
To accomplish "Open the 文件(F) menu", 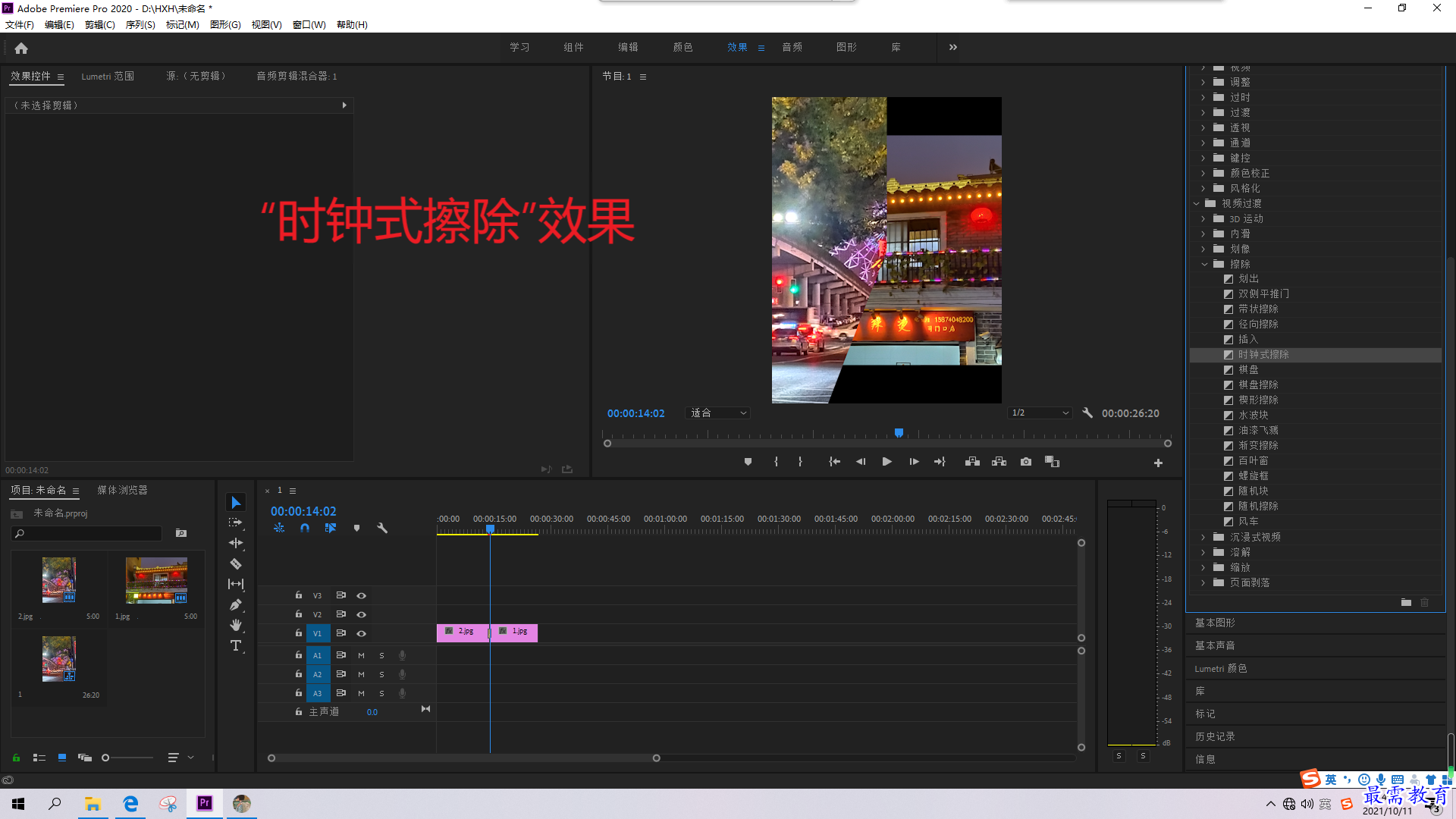I will pyautogui.click(x=20, y=25).
